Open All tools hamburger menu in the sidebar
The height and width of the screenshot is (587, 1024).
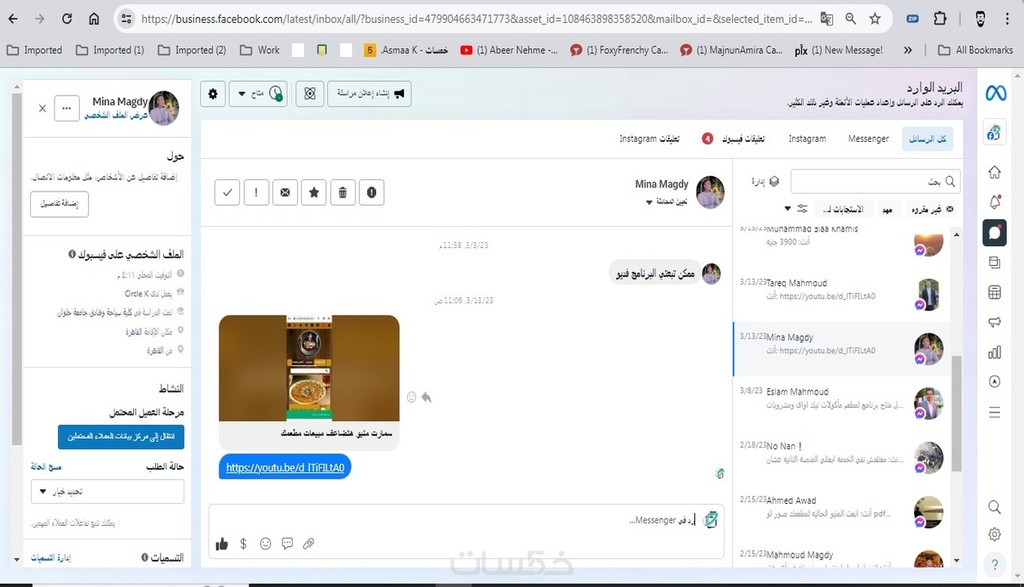pos(995,413)
